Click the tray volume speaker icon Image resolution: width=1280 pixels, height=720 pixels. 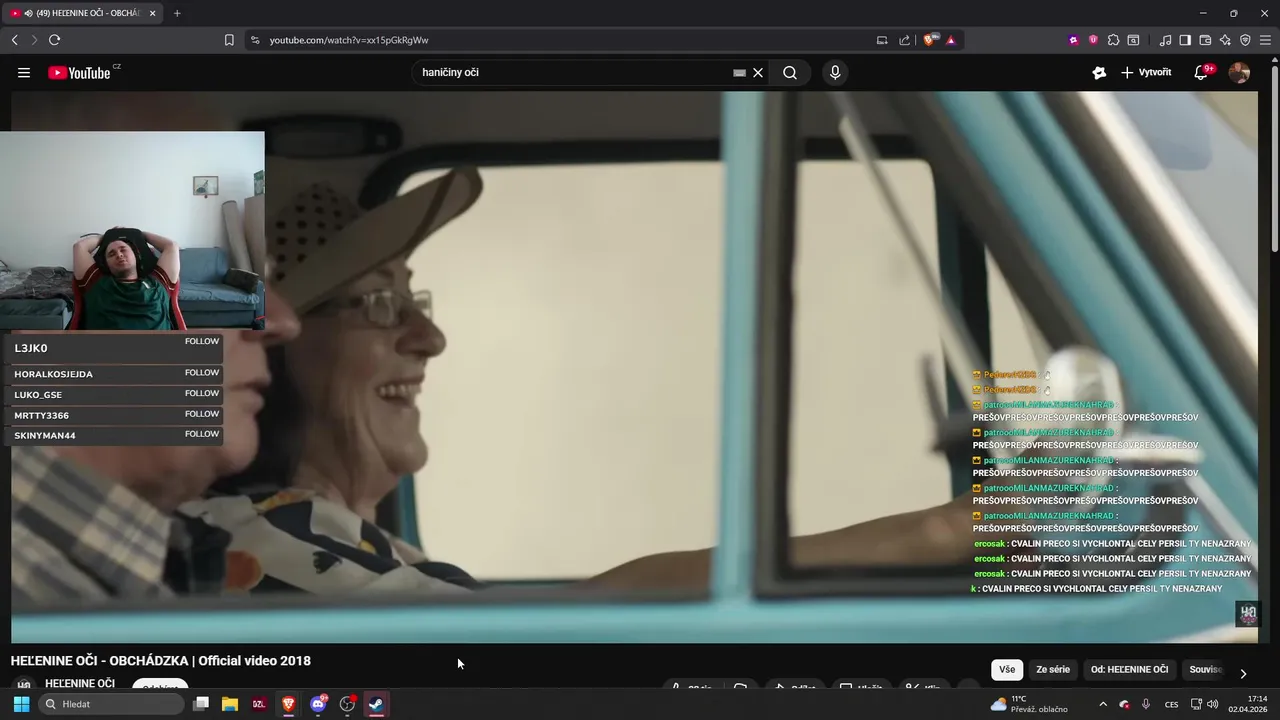coord(1212,704)
